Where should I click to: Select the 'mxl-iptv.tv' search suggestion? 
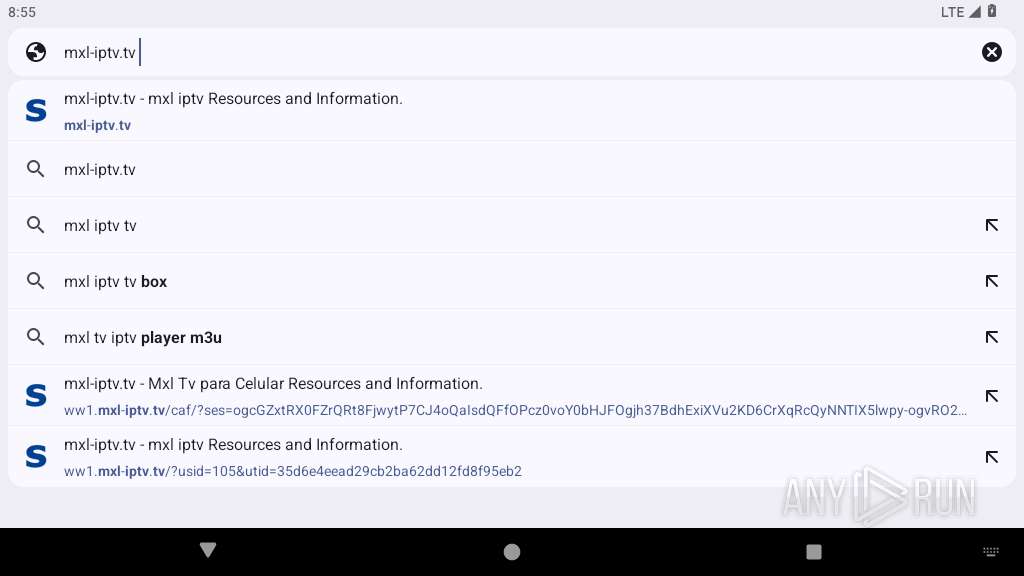point(512,169)
